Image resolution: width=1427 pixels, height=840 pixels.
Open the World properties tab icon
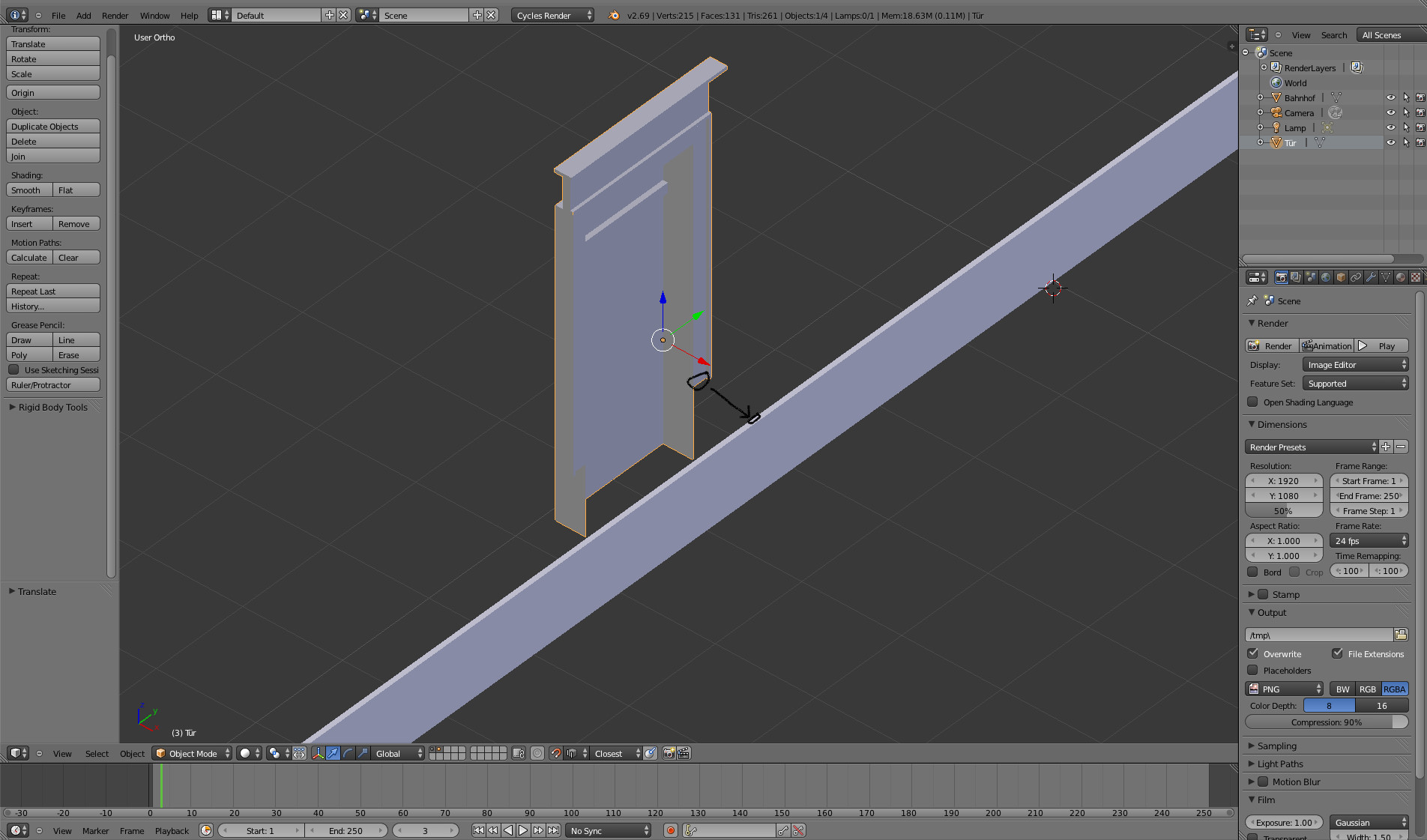1326,277
